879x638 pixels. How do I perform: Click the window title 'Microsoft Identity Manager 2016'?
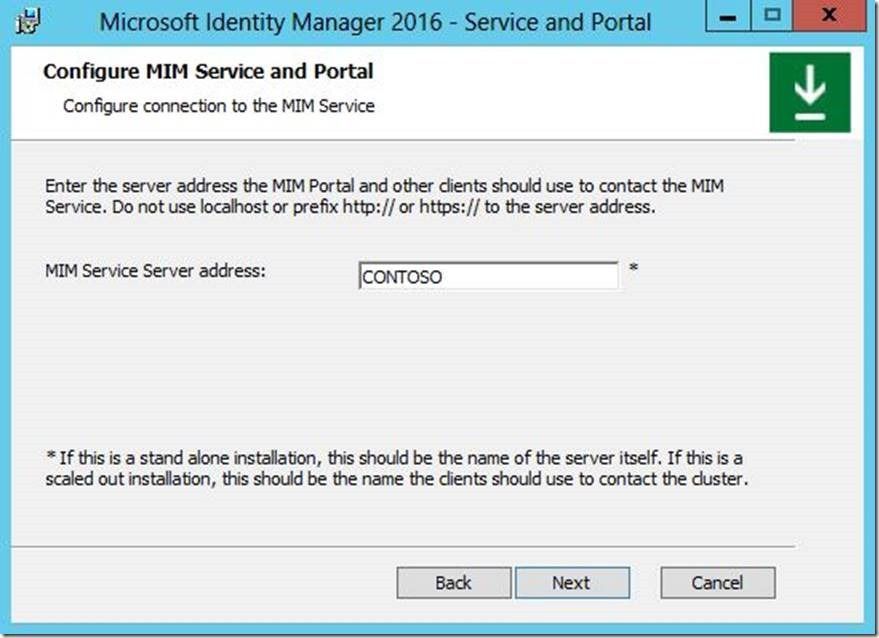coord(271,22)
